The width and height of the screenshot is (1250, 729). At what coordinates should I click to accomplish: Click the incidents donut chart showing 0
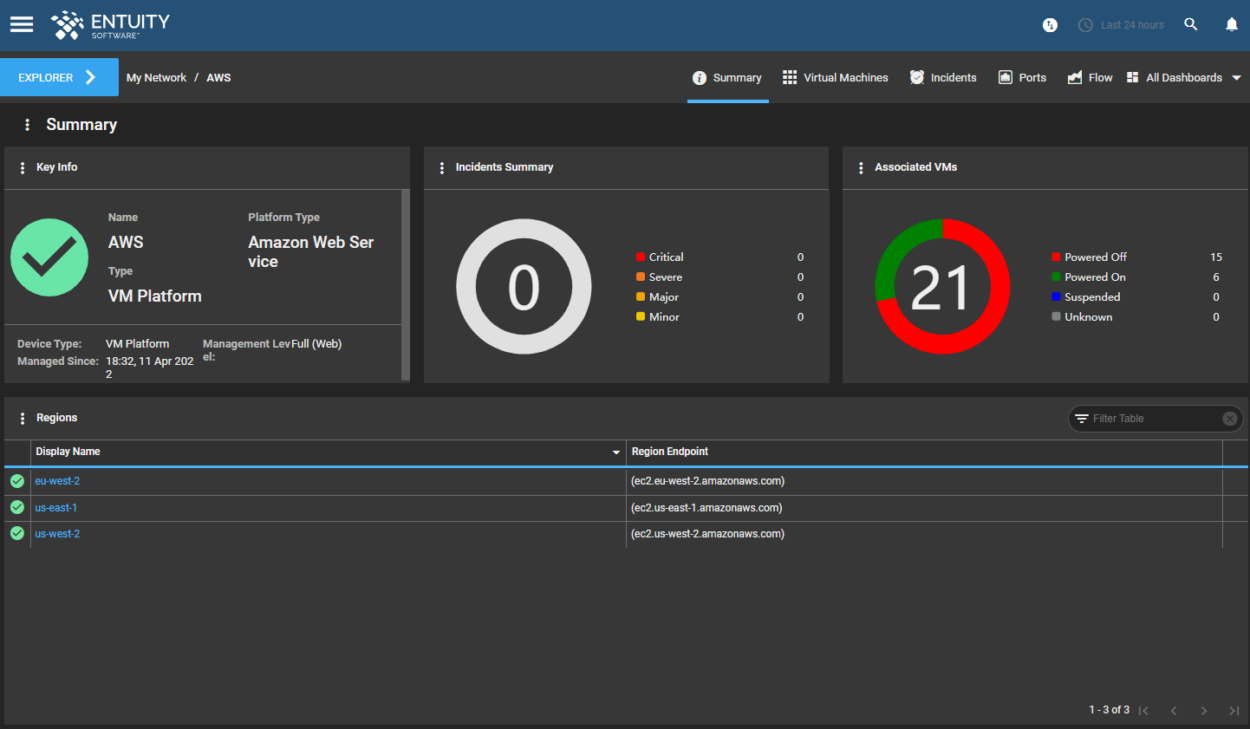524,286
